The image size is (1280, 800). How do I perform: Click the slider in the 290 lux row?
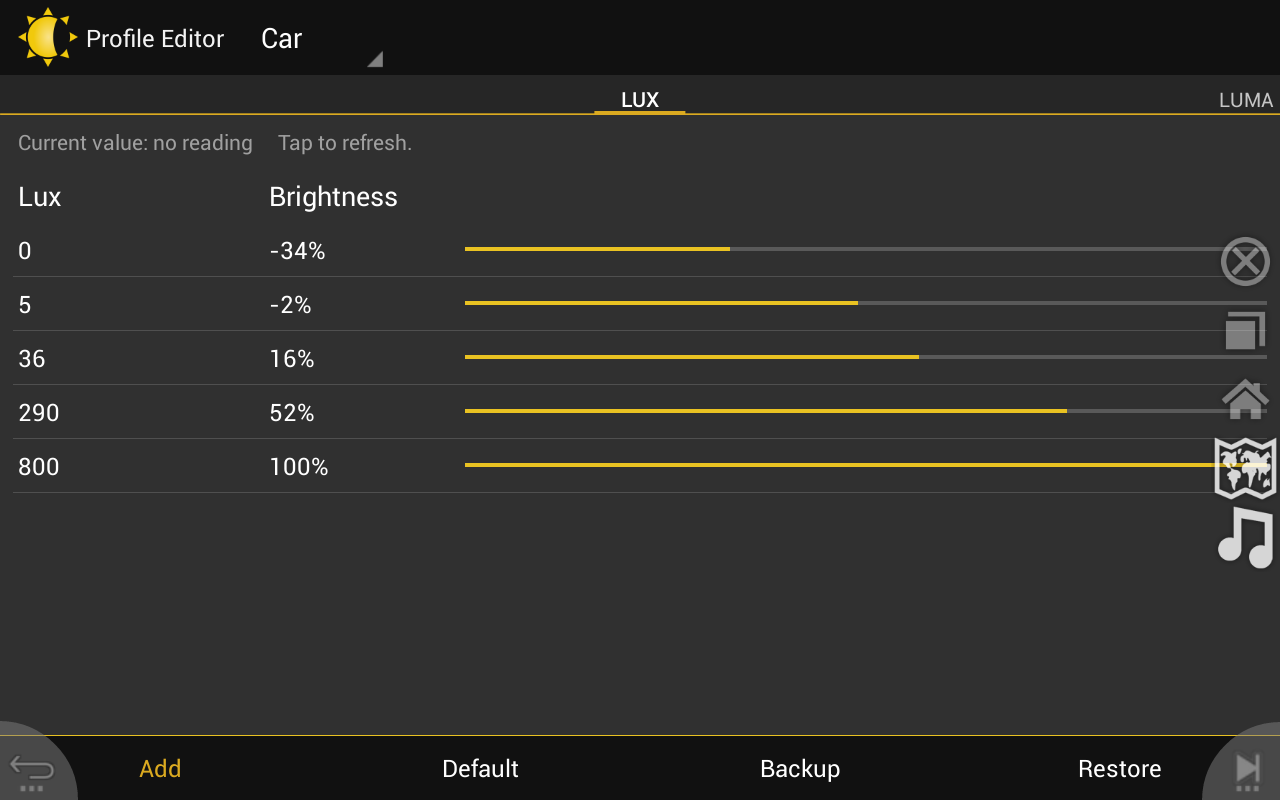(1066, 411)
